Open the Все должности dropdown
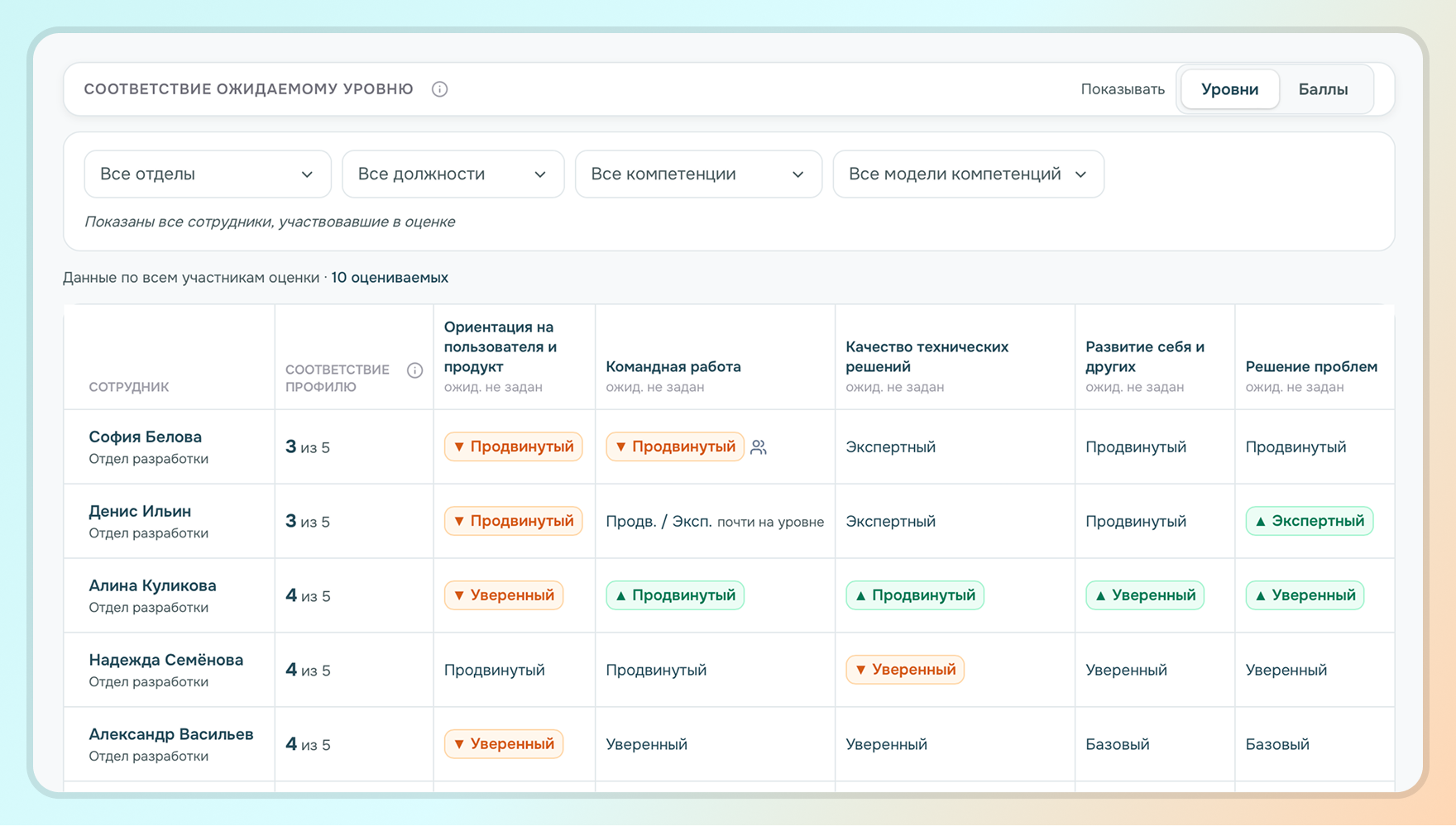Screen dimensions: 1456x826 pos(453,174)
